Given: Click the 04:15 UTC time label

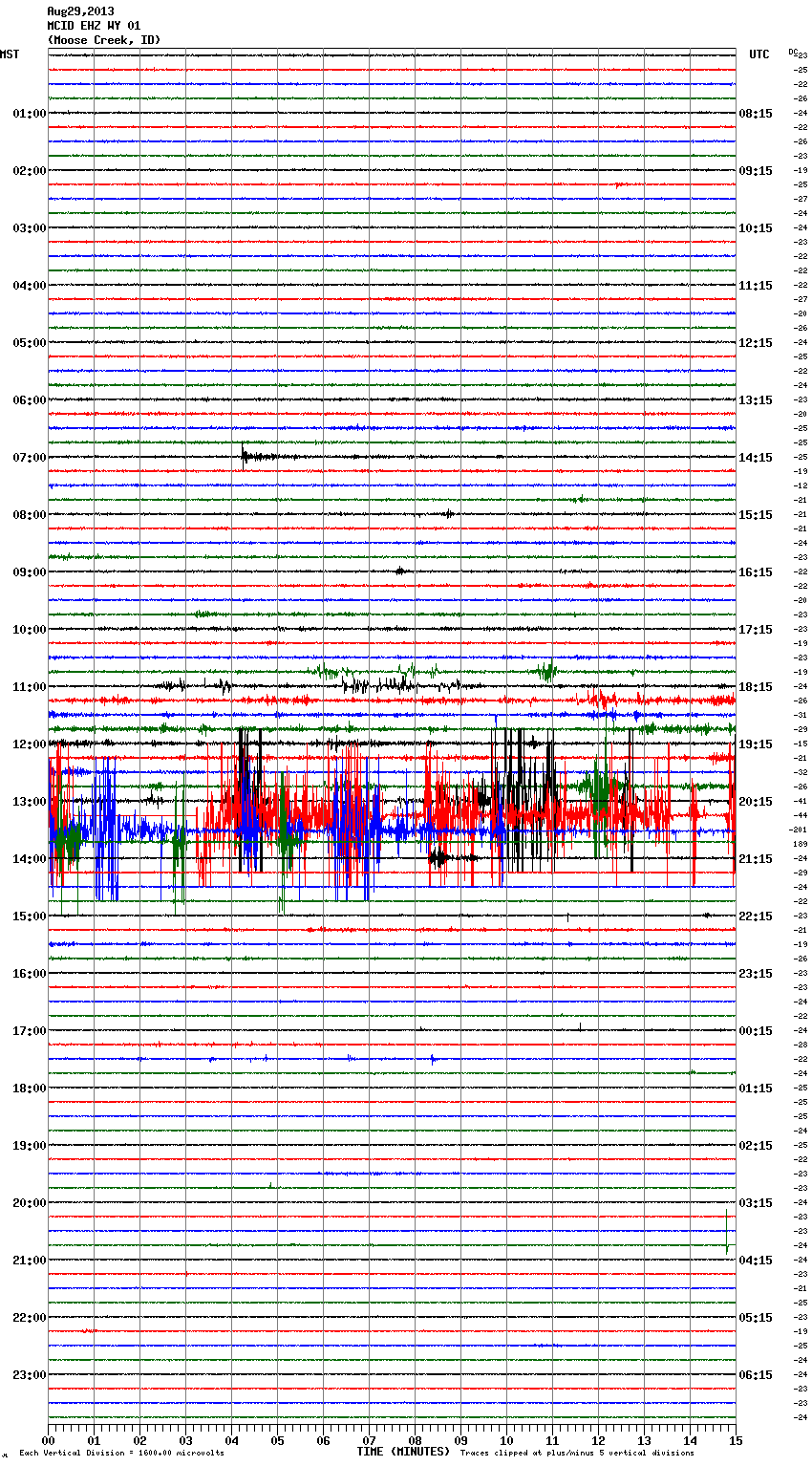Looking at the screenshot, I should coord(756,1261).
